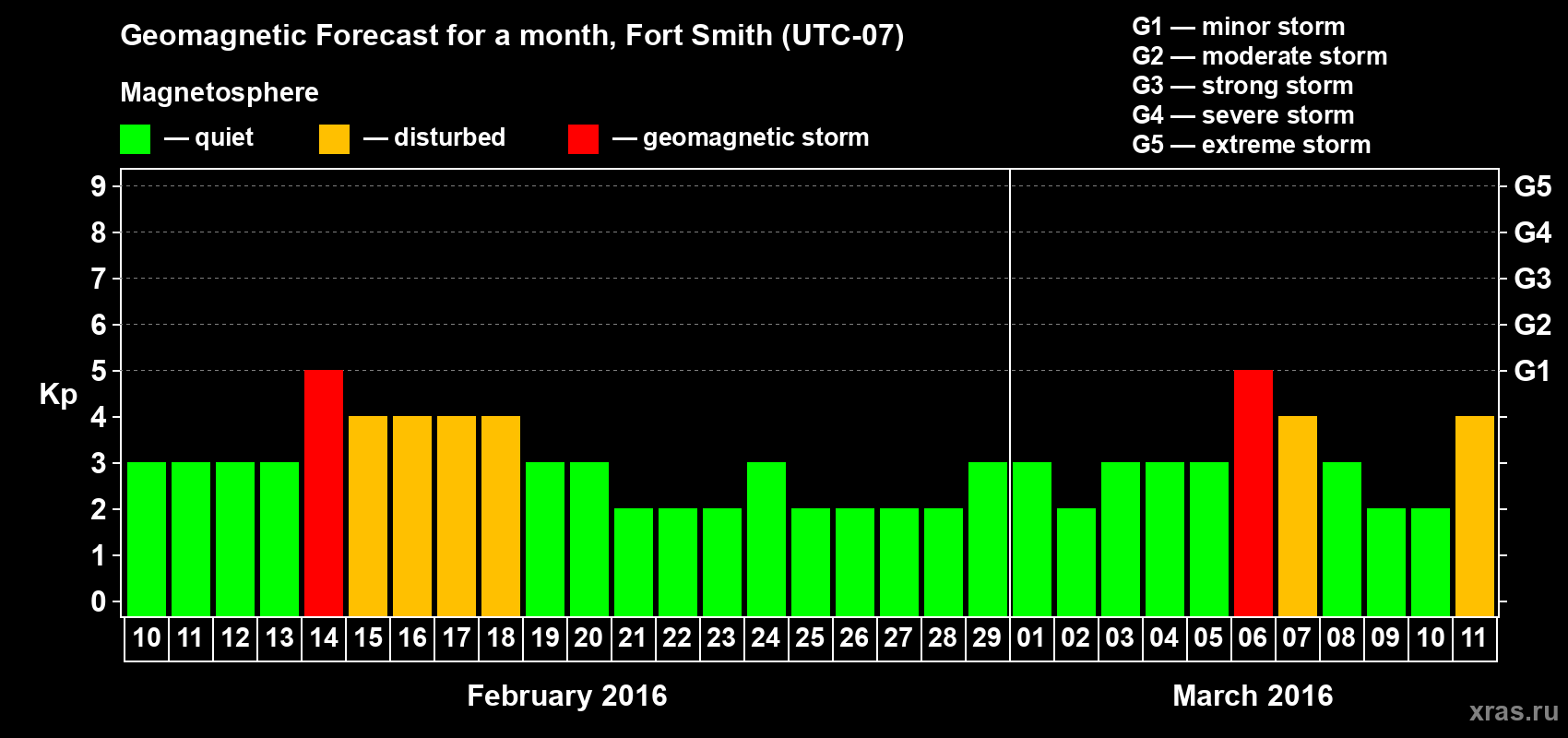Image resolution: width=1568 pixels, height=738 pixels.
Task: Click the 'February 2016' month label
Action: 567,696
